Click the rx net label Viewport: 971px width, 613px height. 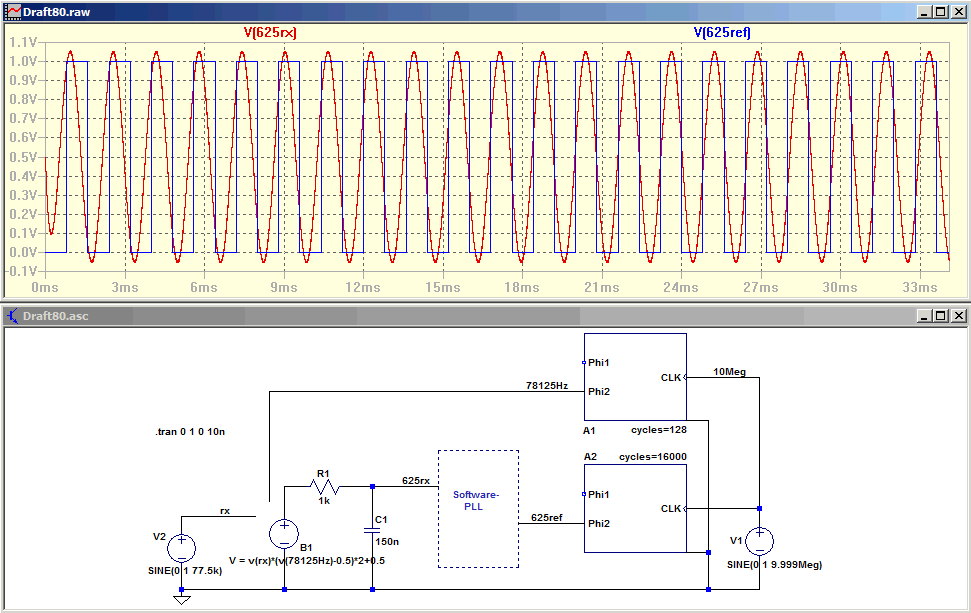click(225, 511)
